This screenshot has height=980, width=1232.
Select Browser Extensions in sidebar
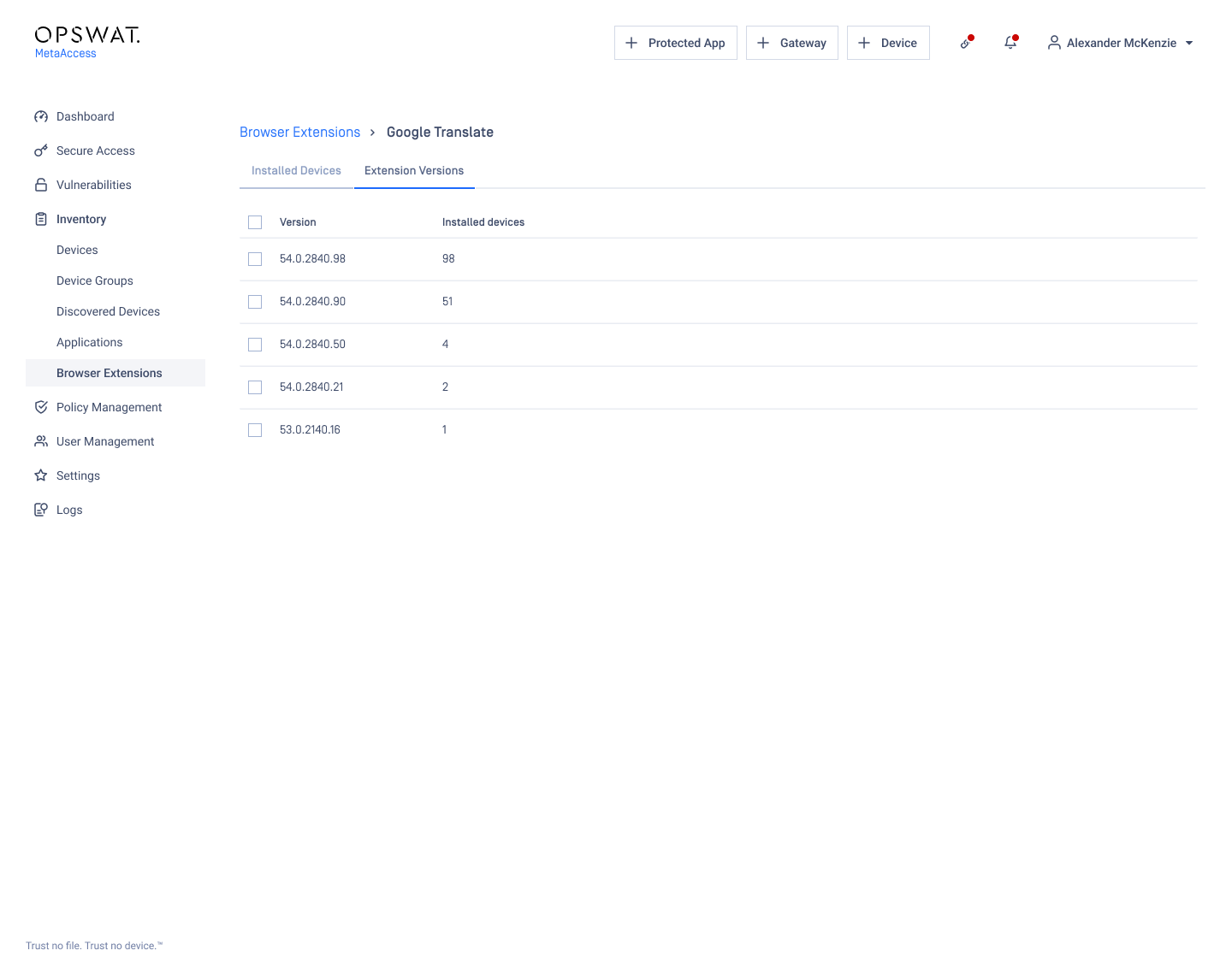tap(115, 373)
